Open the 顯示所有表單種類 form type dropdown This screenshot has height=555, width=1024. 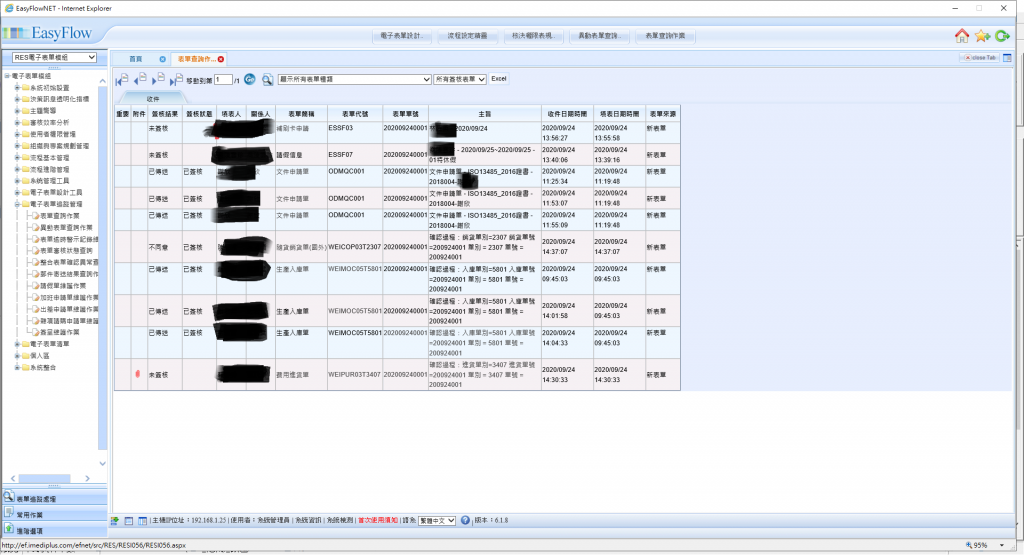355,79
